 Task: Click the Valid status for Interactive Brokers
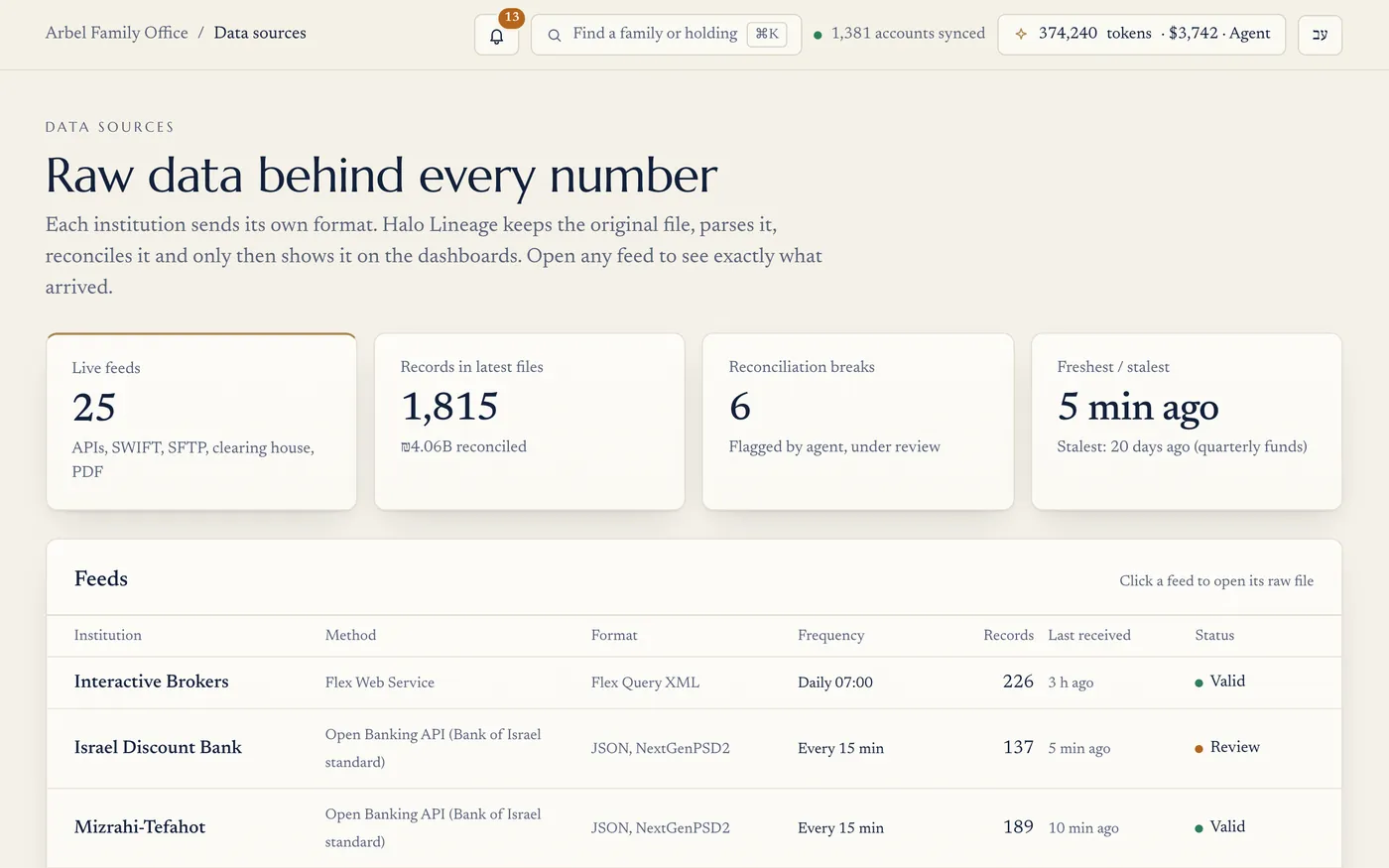point(1220,682)
